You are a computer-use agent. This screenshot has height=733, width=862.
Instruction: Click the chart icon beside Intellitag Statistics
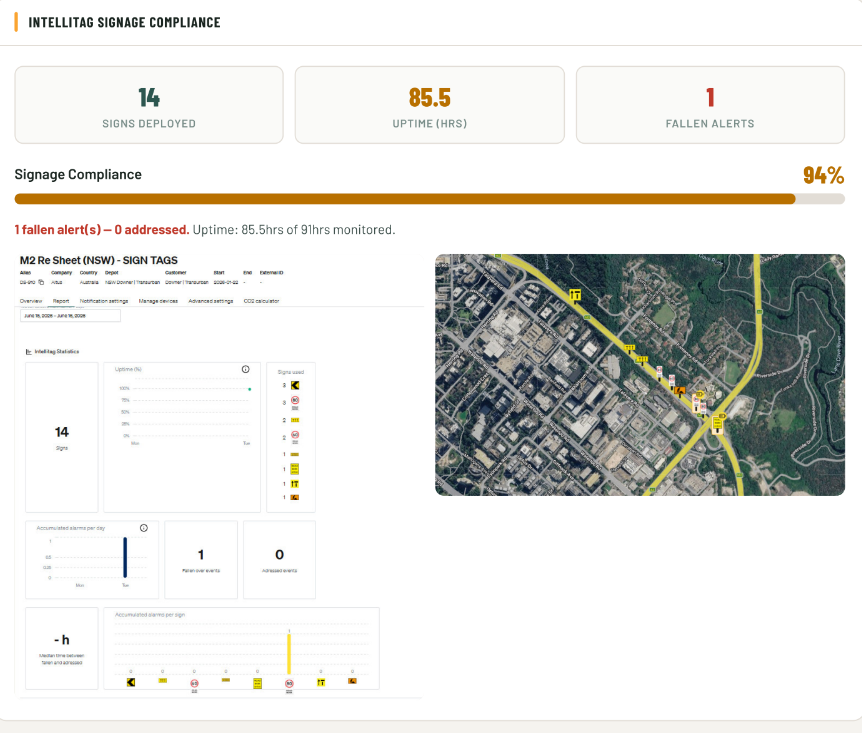click(x=29, y=351)
